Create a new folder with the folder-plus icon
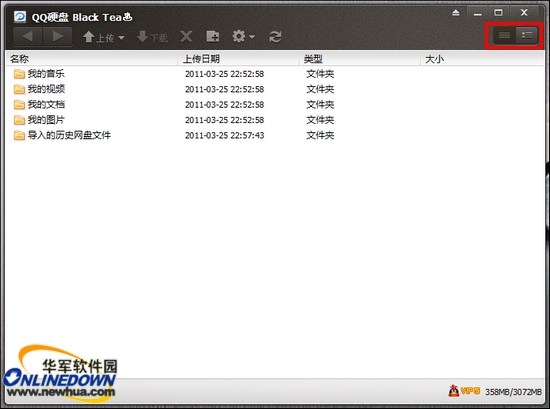This screenshot has height=409, width=550. 213,36
